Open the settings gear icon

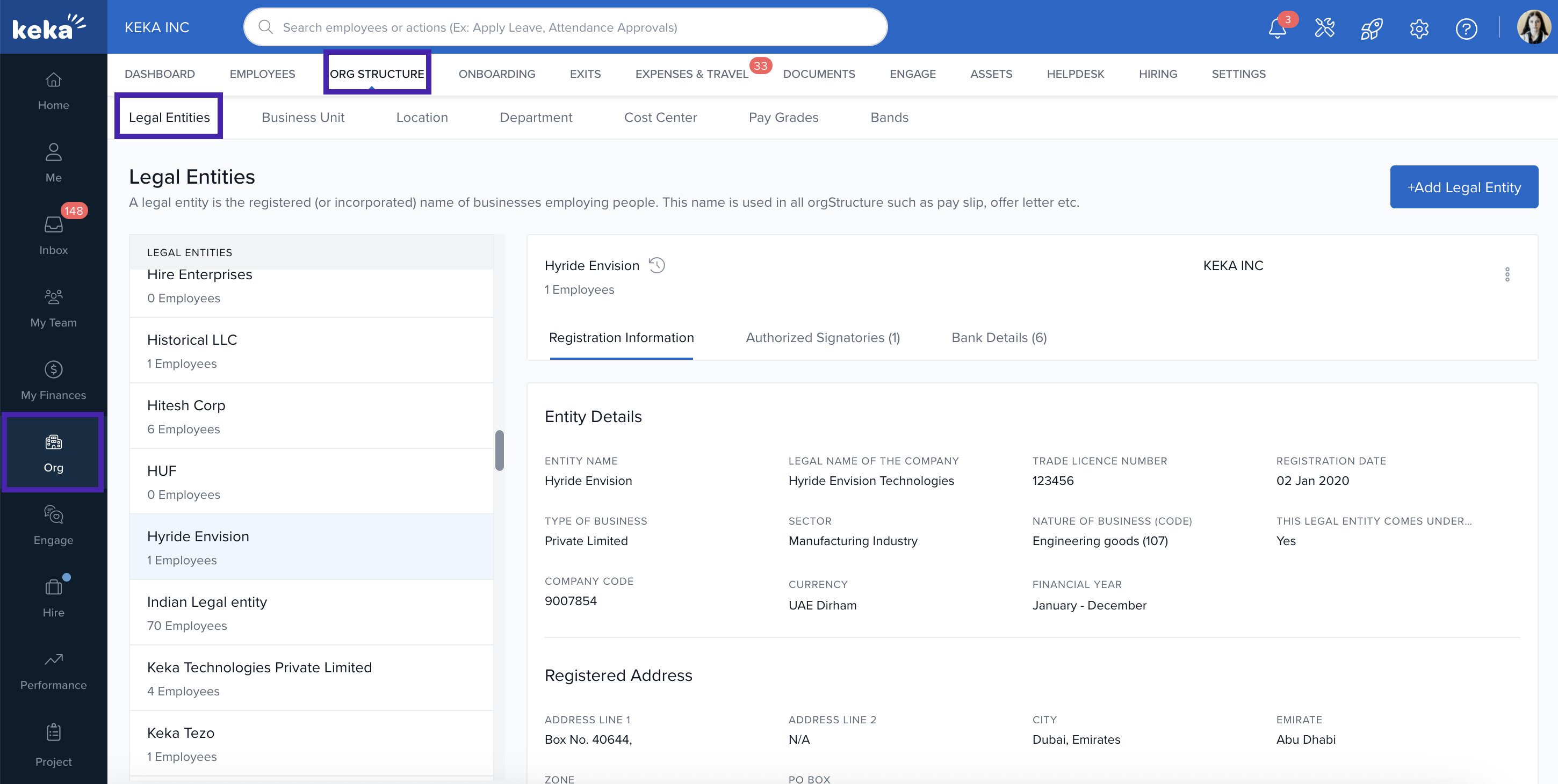pyautogui.click(x=1419, y=28)
